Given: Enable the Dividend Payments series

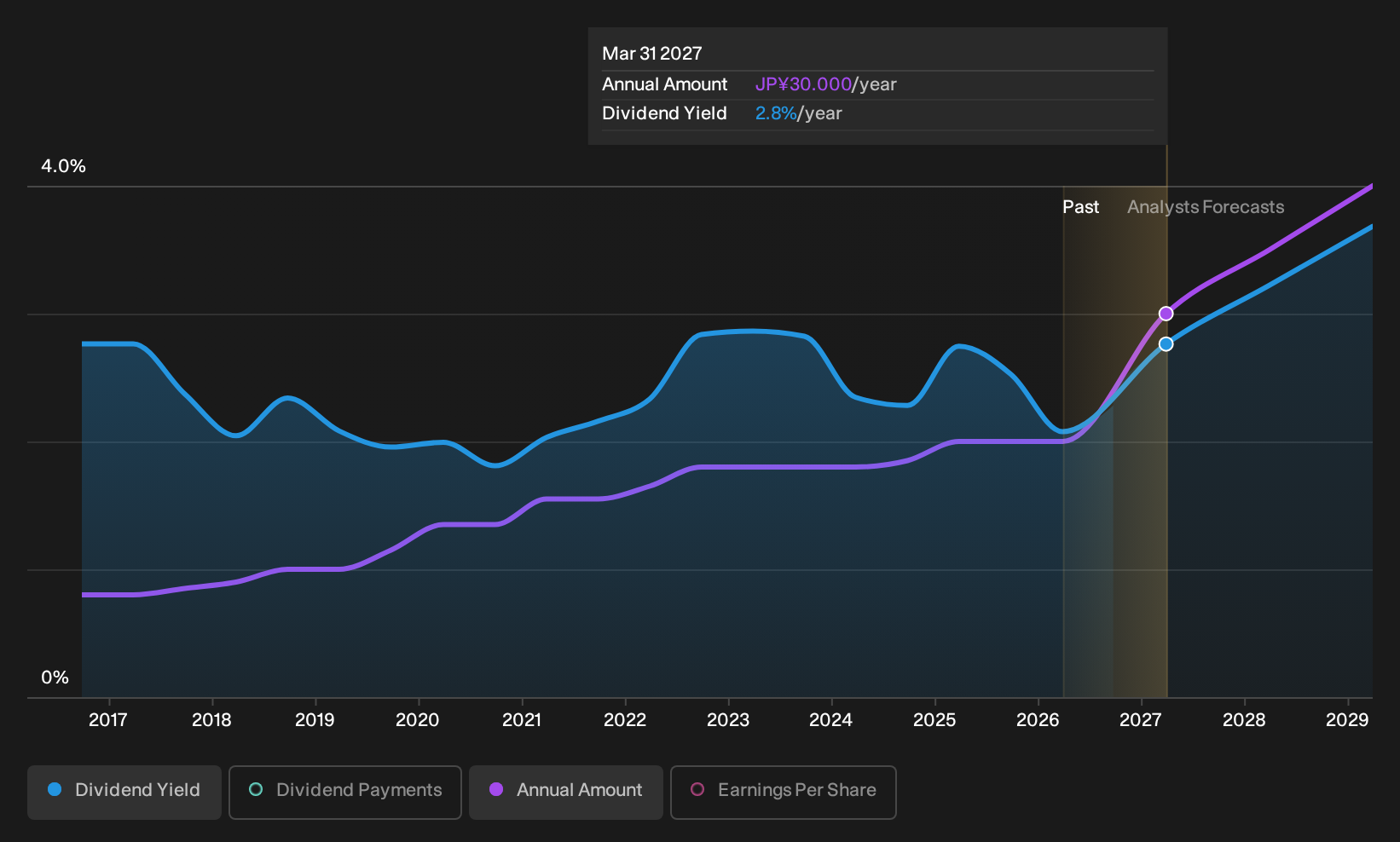Looking at the screenshot, I should click(x=345, y=793).
